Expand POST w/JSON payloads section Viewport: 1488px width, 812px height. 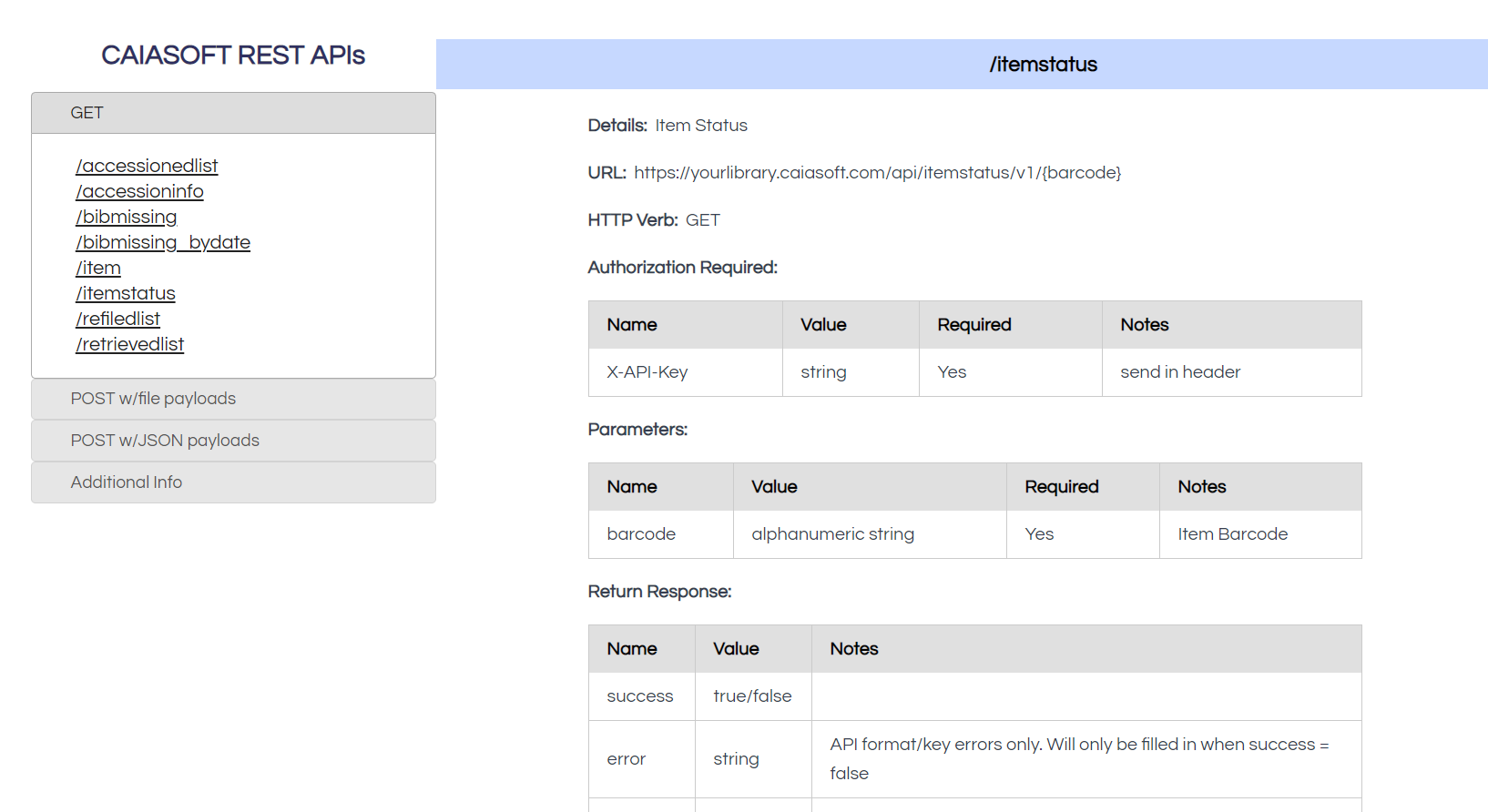[x=233, y=441]
